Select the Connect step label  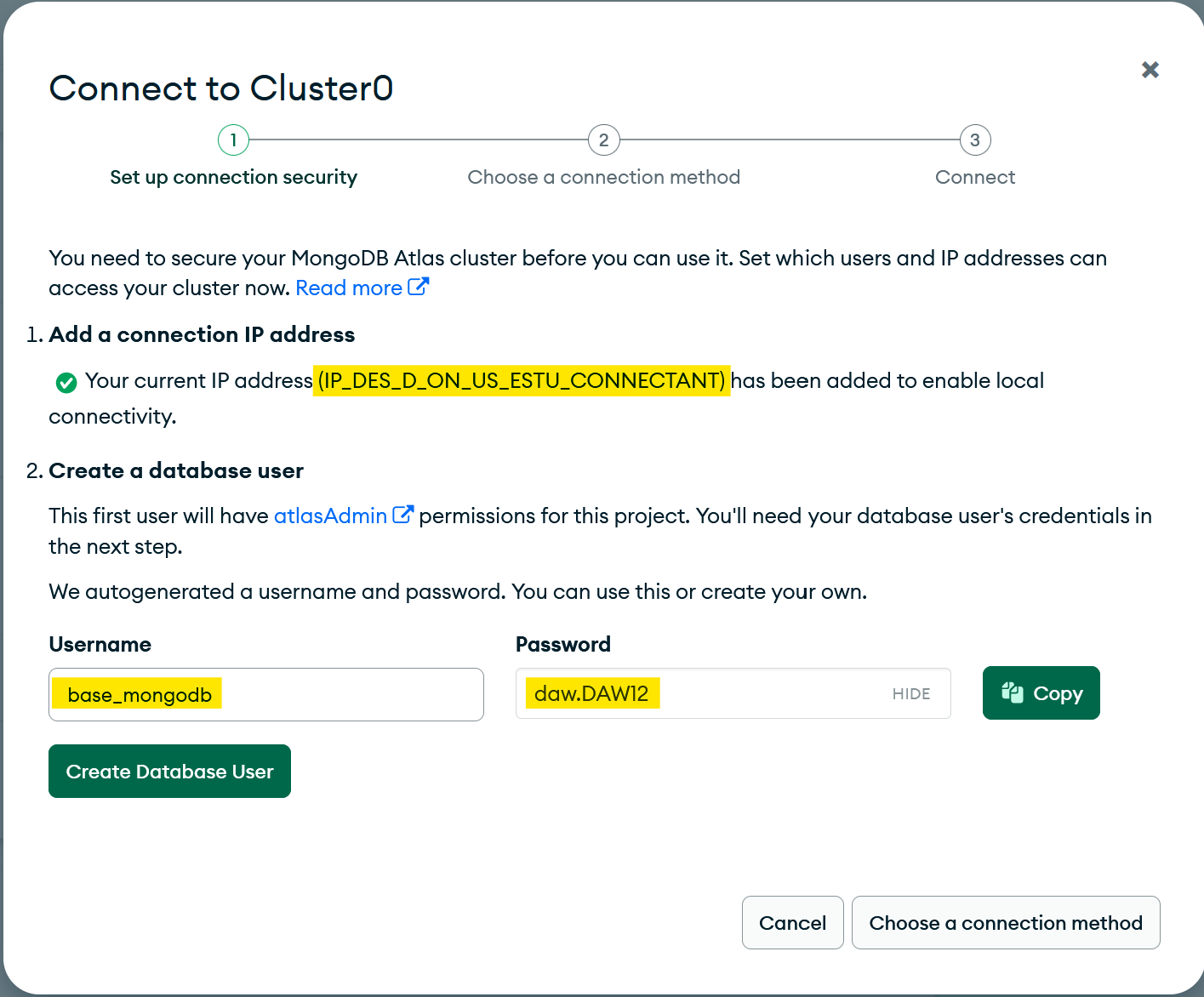point(975,177)
